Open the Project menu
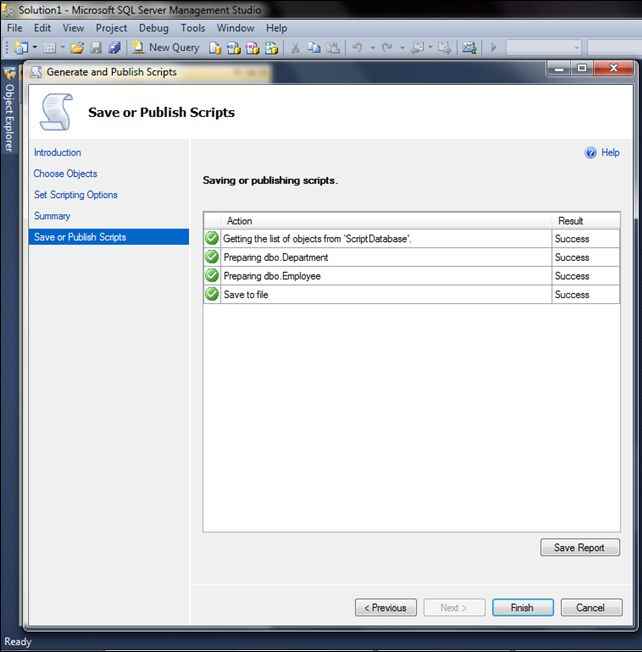This screenshot has height=652, width=642. [111, 28]
